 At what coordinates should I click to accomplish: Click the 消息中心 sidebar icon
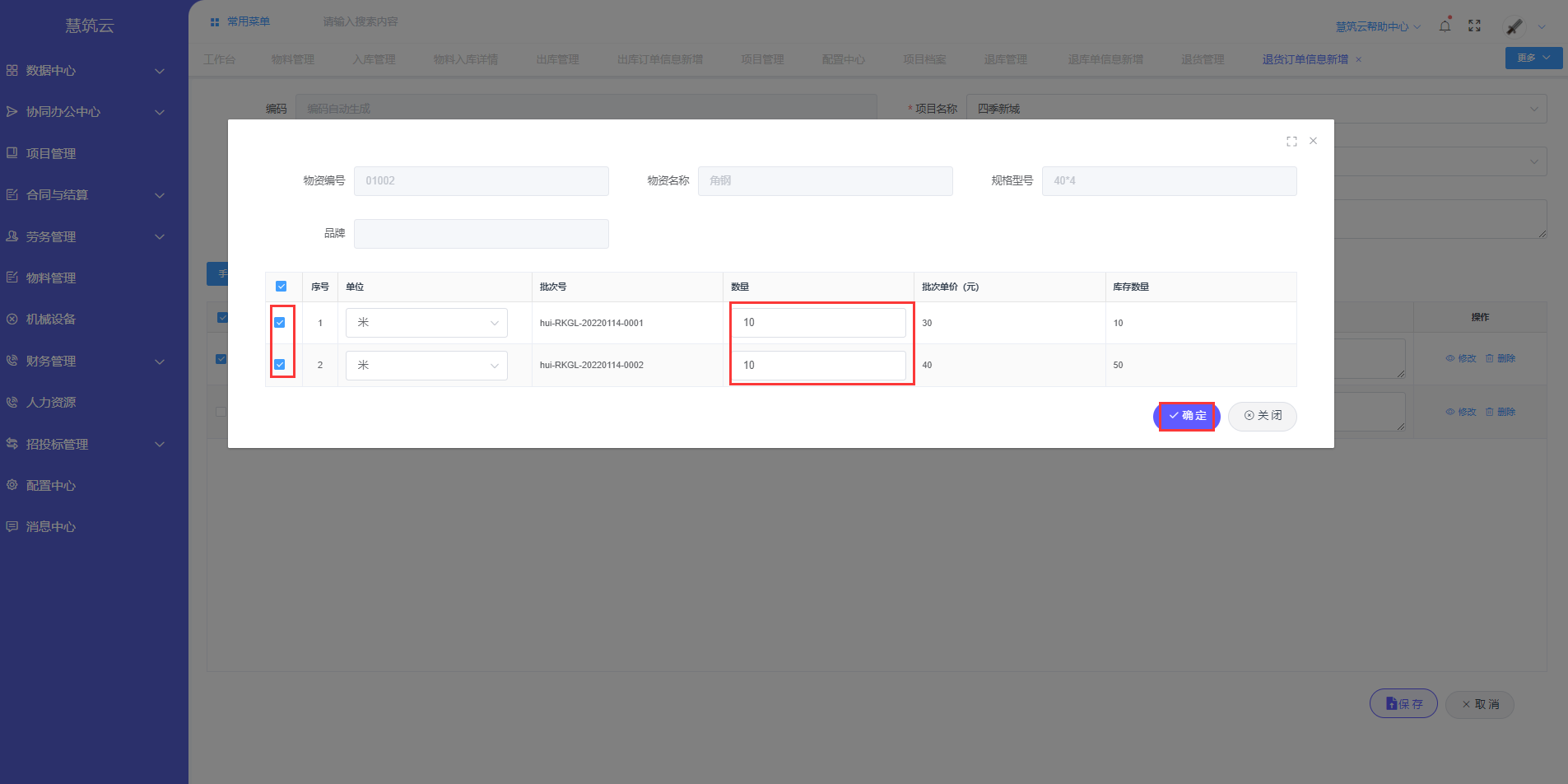(12, 526)
